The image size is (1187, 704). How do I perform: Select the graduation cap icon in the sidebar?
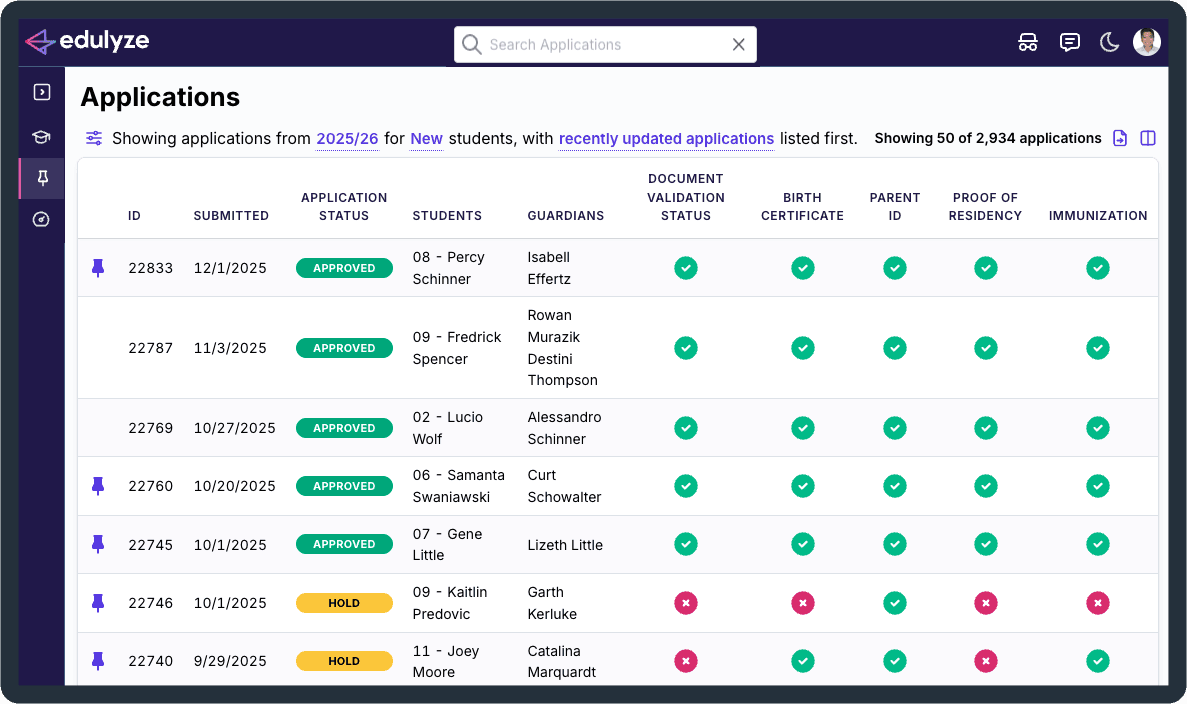(x=40, y=136)
